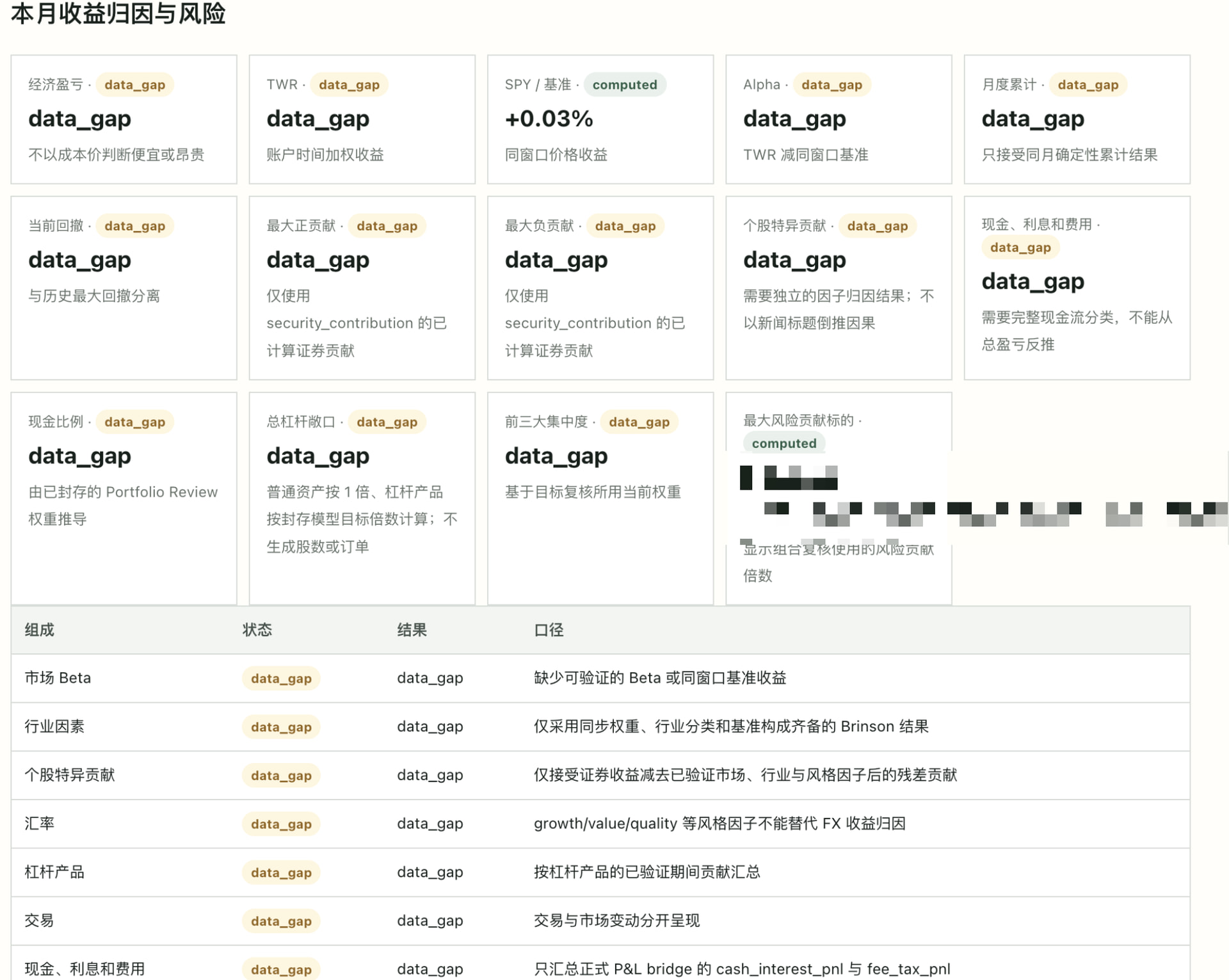Click the 基于目标复核所用当前权重 description
Viewport: 1229px width, 980px height.
click(x=593, y=492)
